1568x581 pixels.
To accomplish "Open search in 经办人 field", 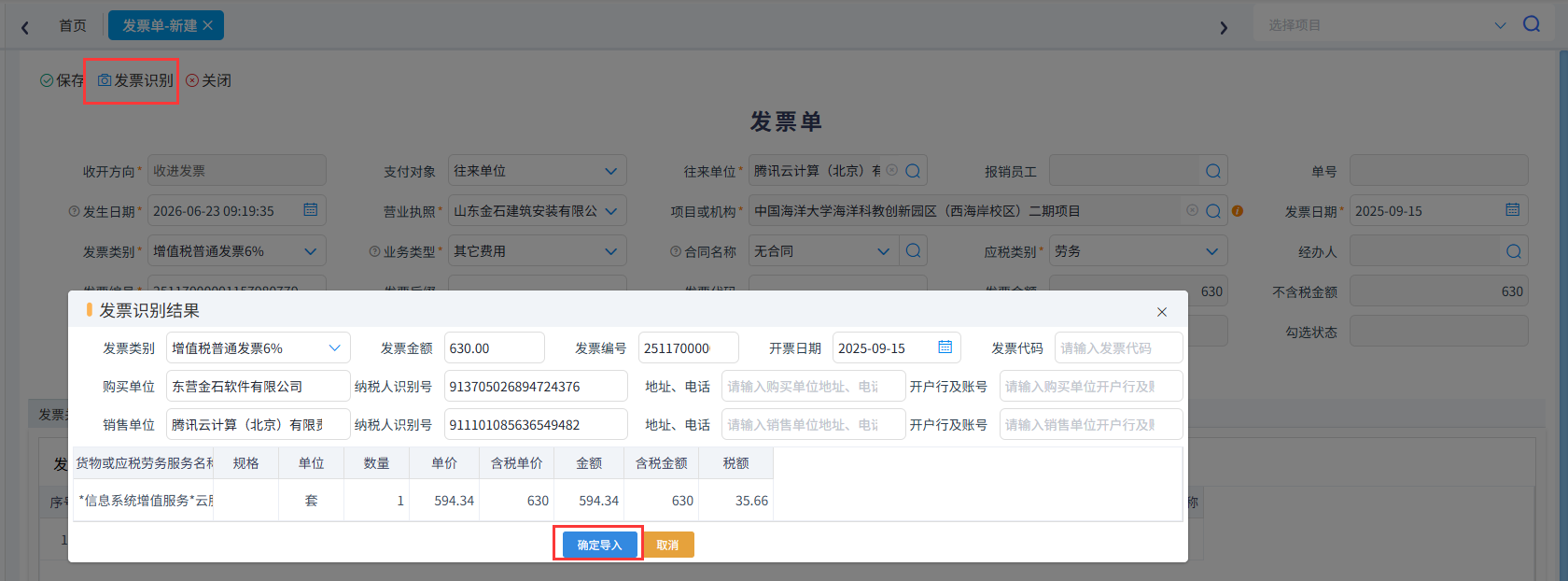I will click(1514, 251).
